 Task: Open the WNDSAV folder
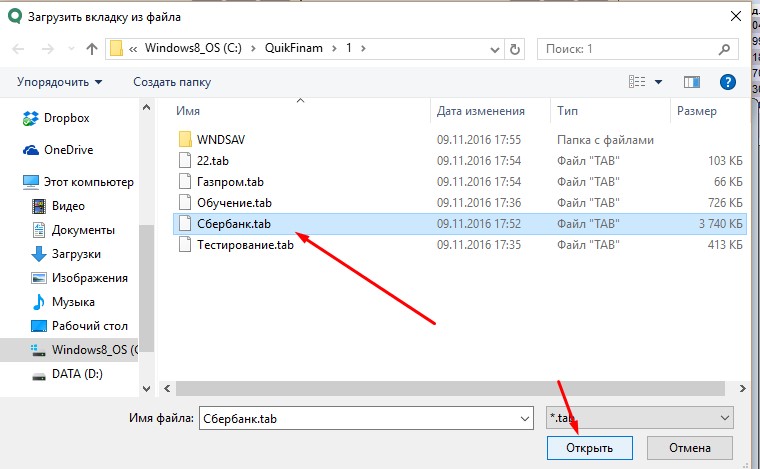pyautogui.click(x=220, y=139)
